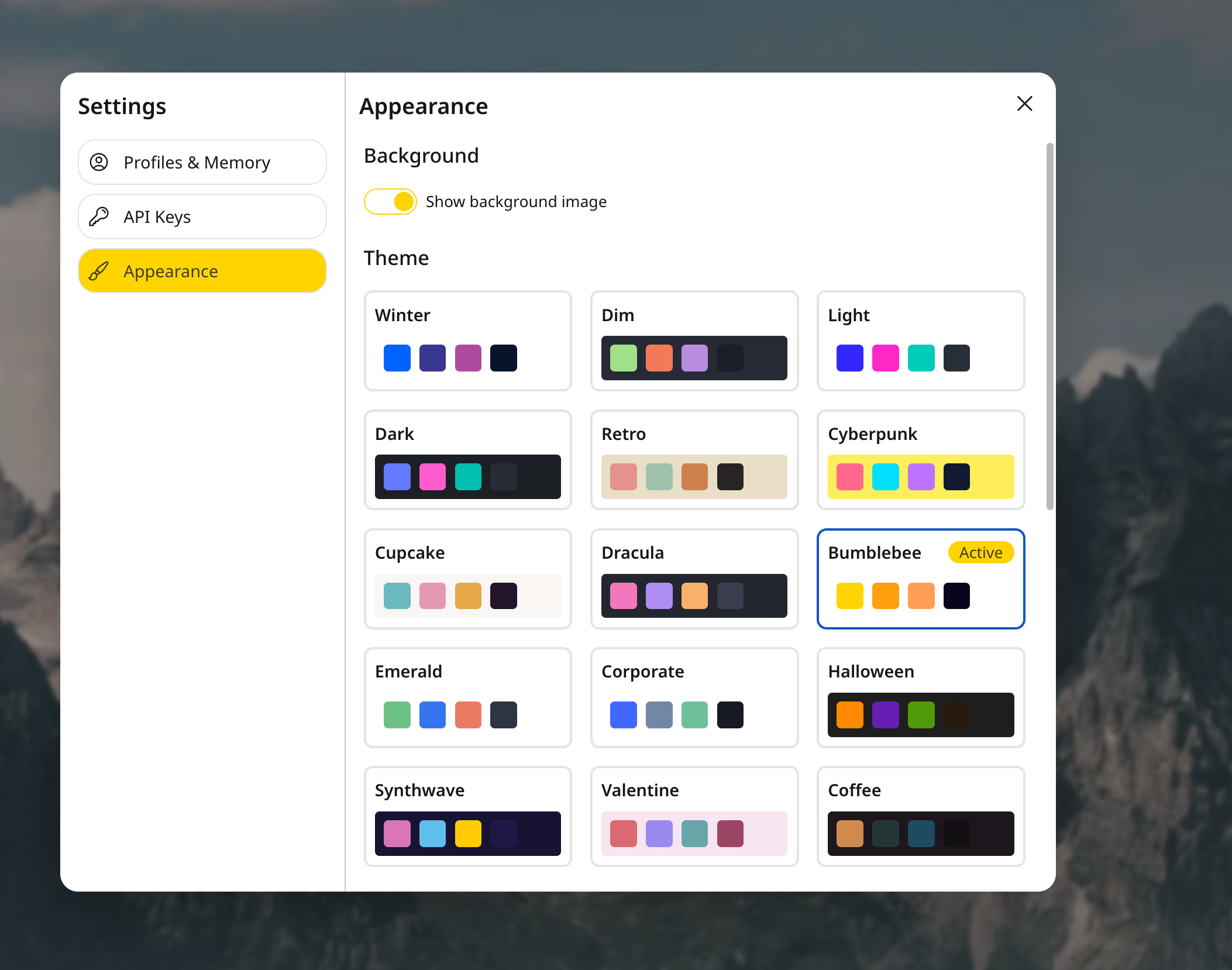Click the green swatch in the Emerald theme

[x=397, y=714]
